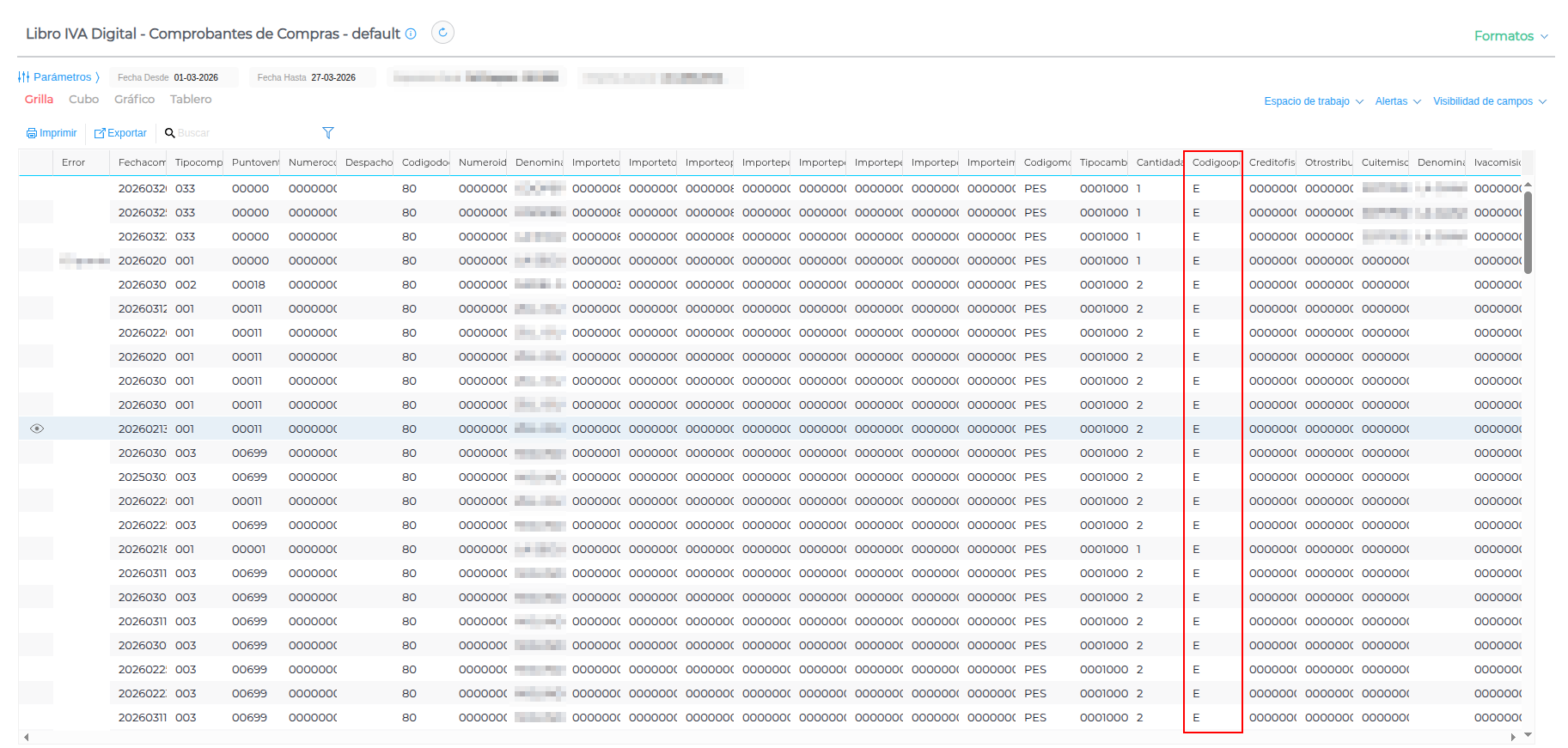Click the refresh report icon
The height and width of the screenshot is (748, 1568).
pyautogui.click(x=442, y=33)
